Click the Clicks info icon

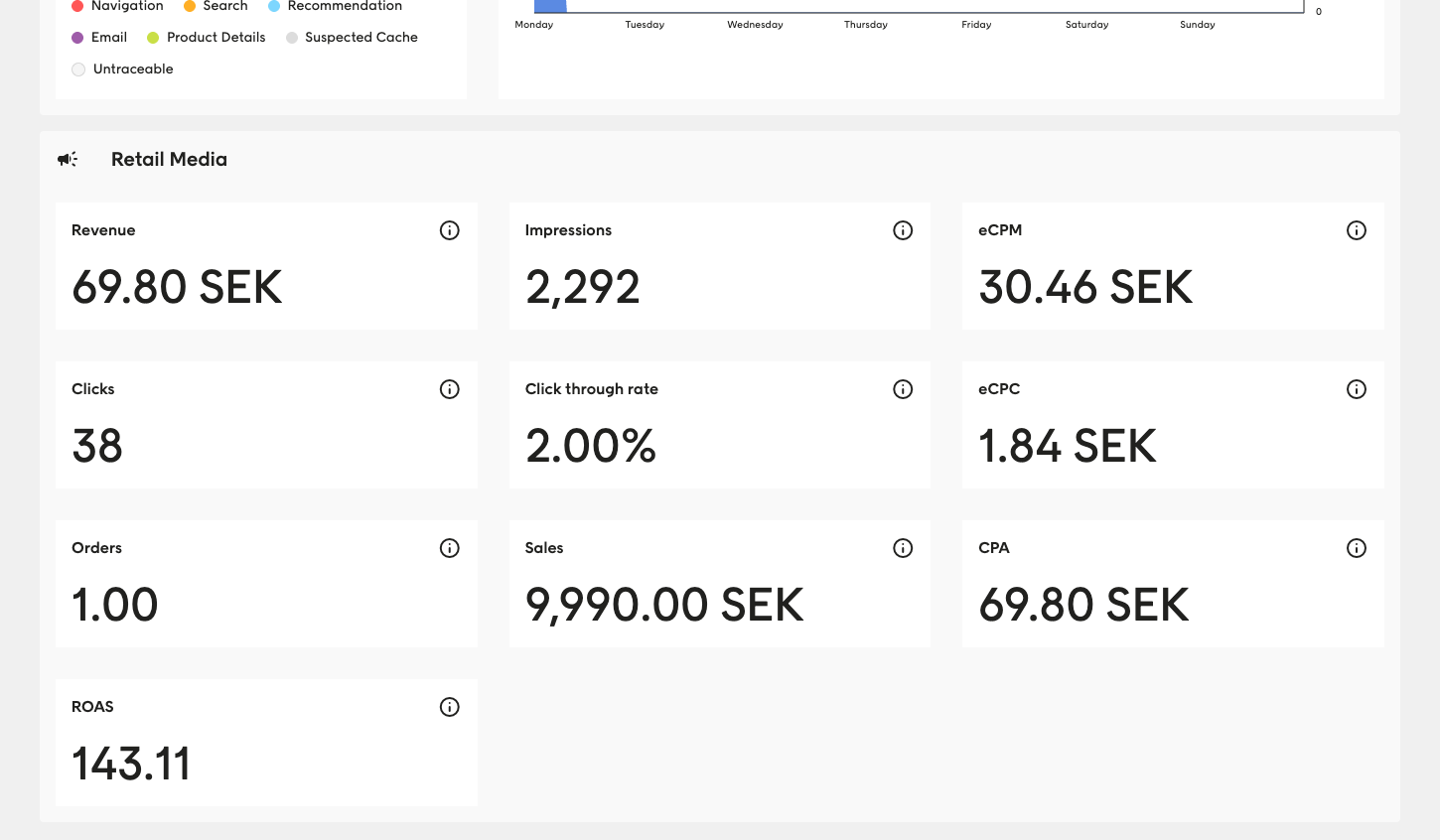click(x=449, y=388)
